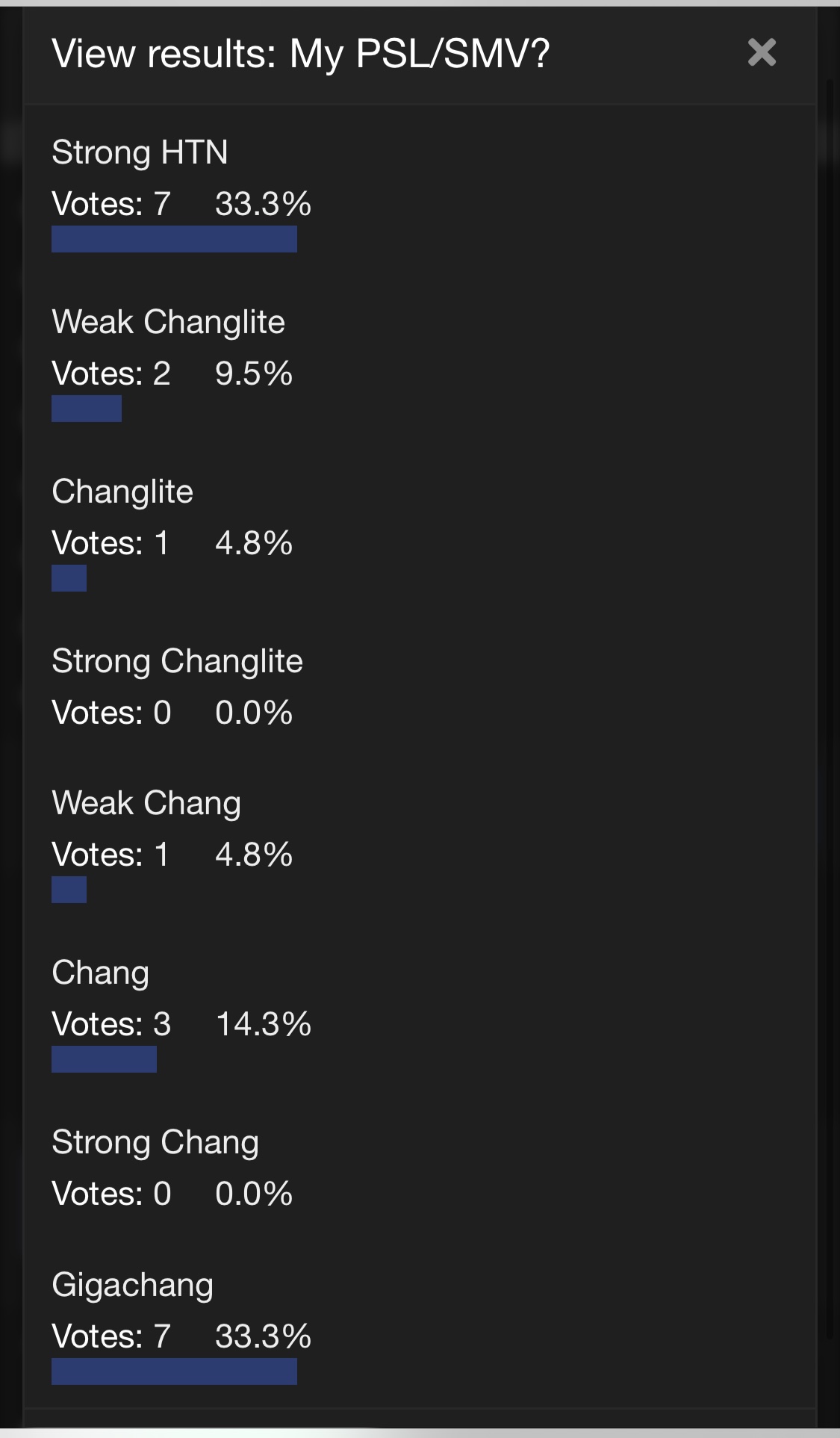Click the View results: My PSL/SMV? title
Viewport: 840px width, 1438px height.
tap(301, 55)
